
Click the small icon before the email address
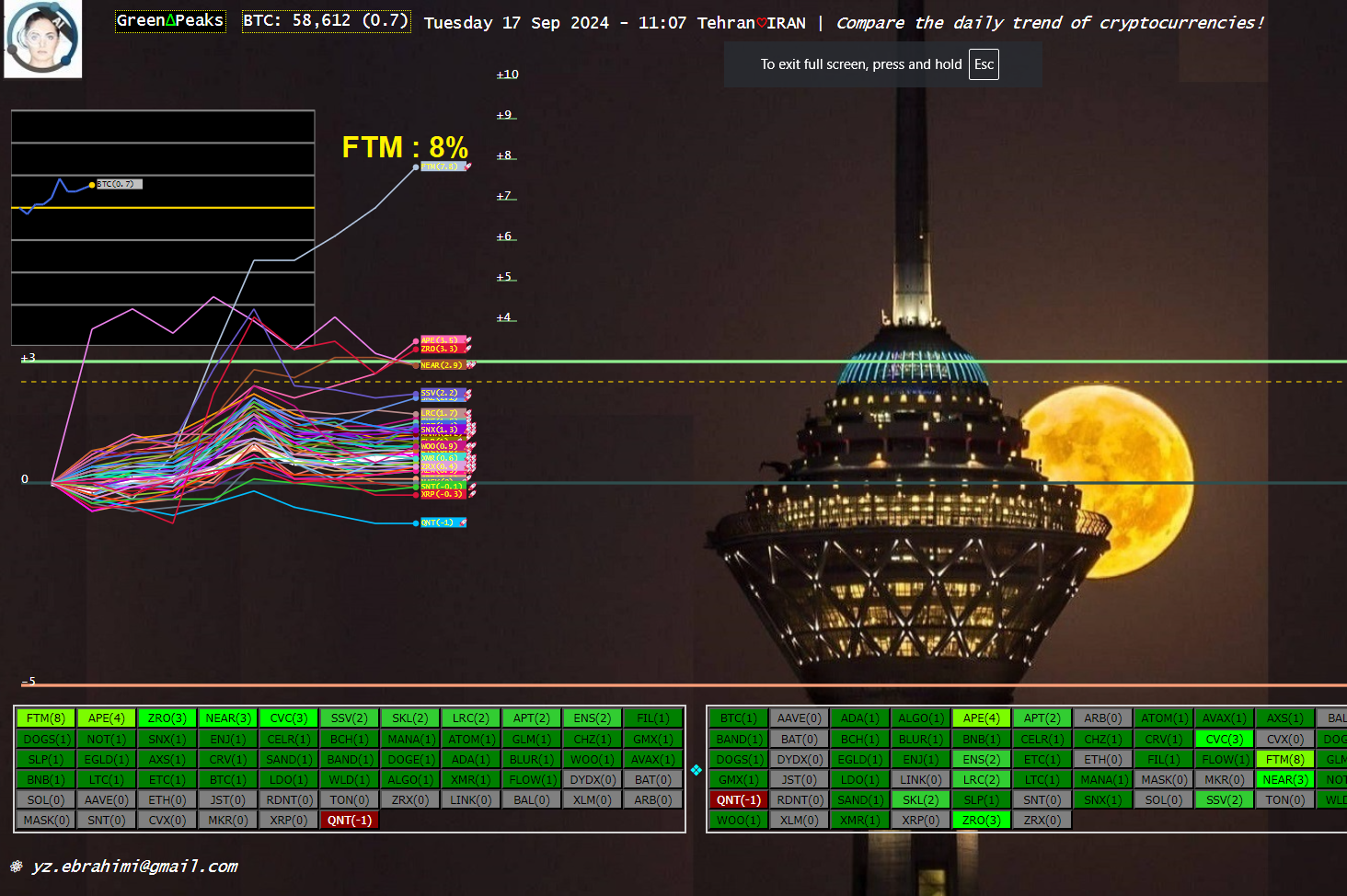pyautogui.click(x=17, y=866)
